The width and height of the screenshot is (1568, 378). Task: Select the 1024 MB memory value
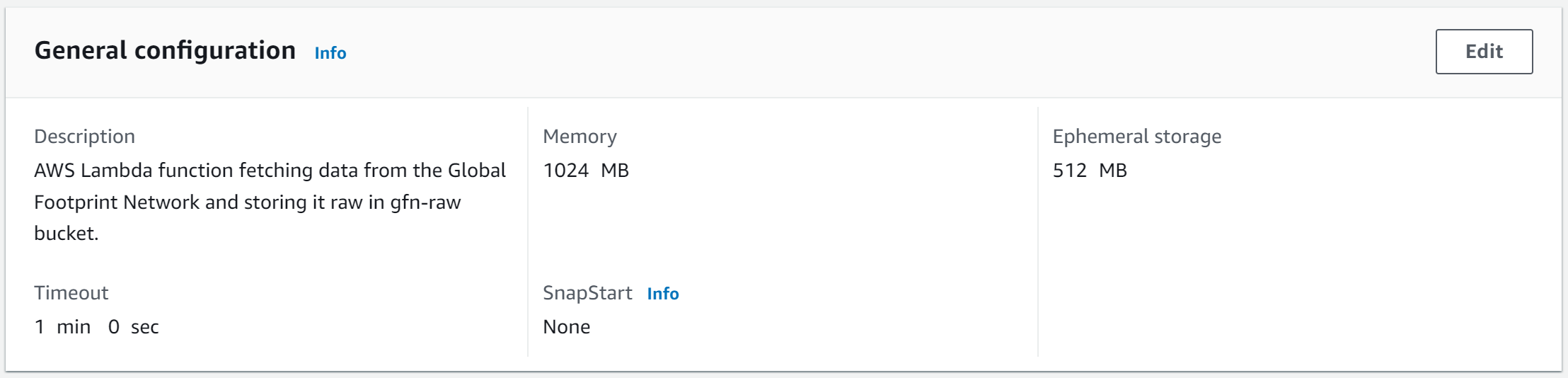point(586,171)
